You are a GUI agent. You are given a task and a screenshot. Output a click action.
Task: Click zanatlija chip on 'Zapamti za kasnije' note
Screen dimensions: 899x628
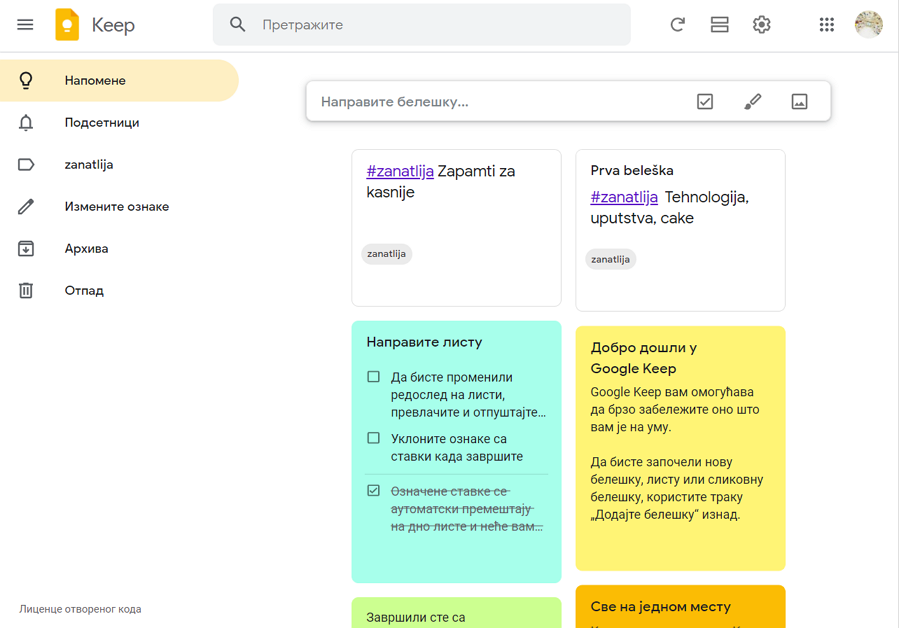point(386,253)
